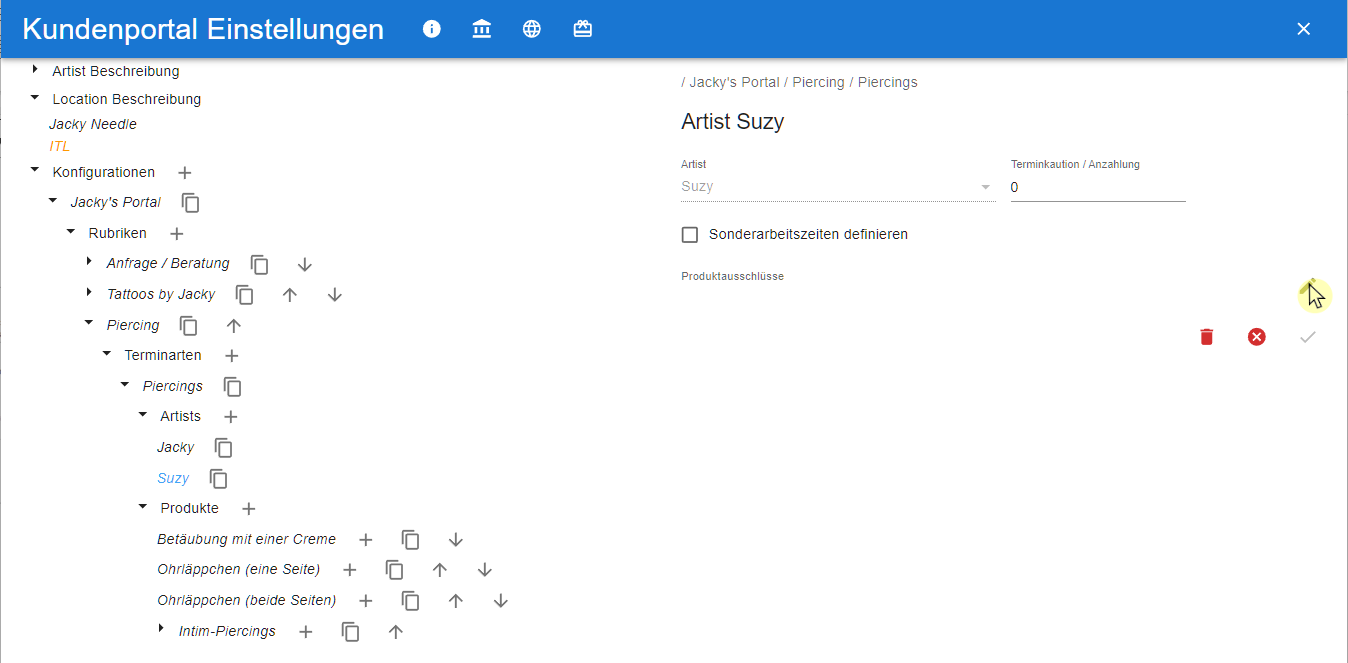Click the gift card icon in header
Screen dimensions: 1348x663
pos(583,29)
